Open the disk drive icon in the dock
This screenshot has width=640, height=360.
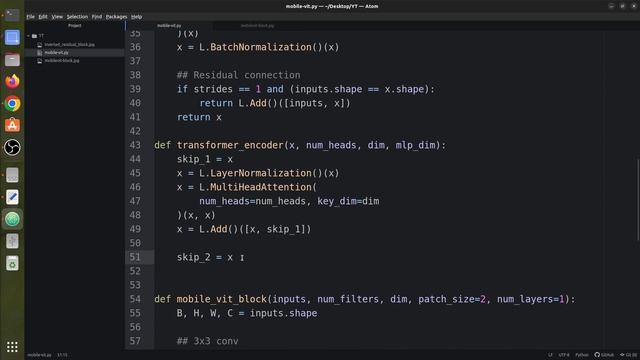12,175
